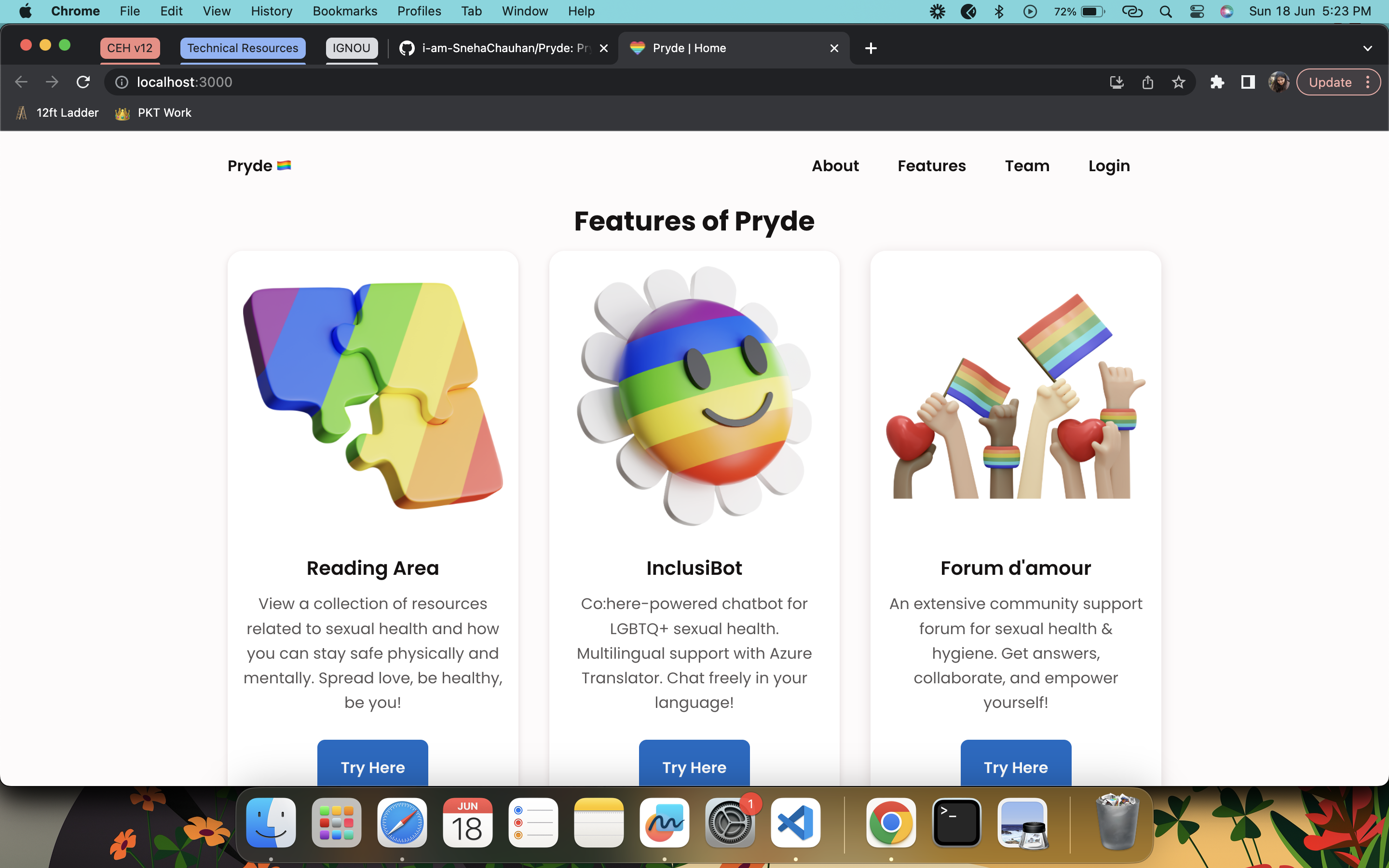Expand the tab search dropdown chevron
This screenshot has width=1389, height=868.
click(x=1367, y=48)
